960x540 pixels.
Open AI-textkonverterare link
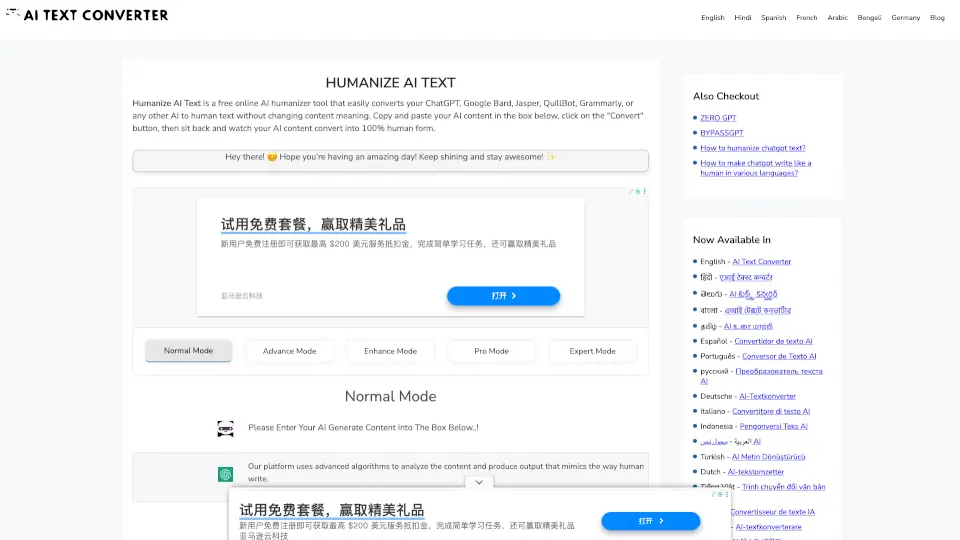pyautogui.click(x=768, y=527)
